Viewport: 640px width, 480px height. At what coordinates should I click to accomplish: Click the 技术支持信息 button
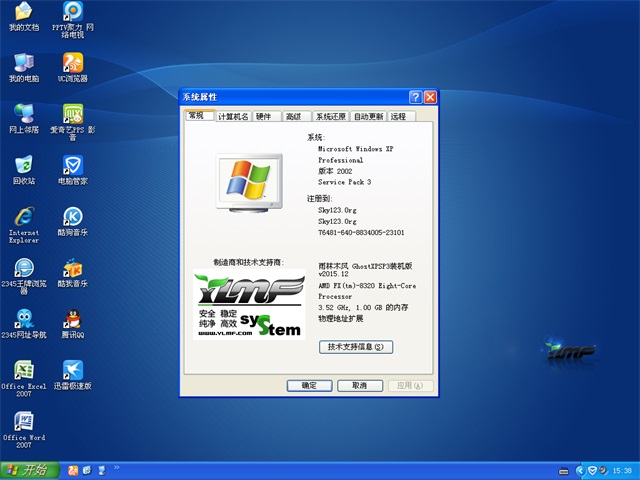355,347
